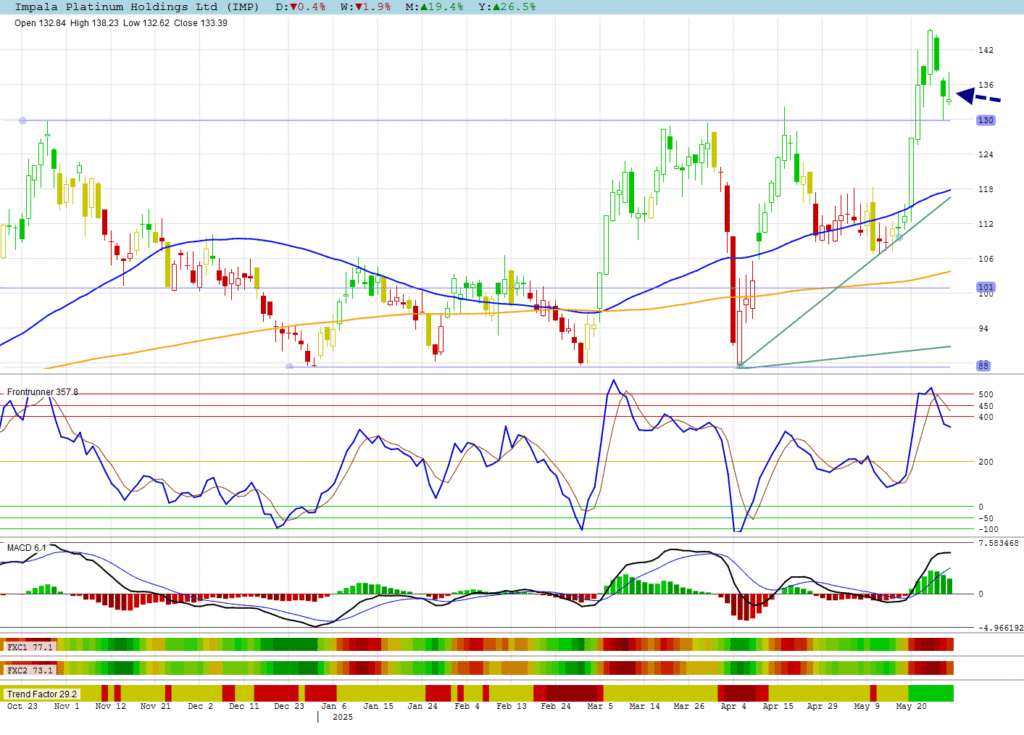
Task: Click the 106 price axis label
Action: point(985,259)
